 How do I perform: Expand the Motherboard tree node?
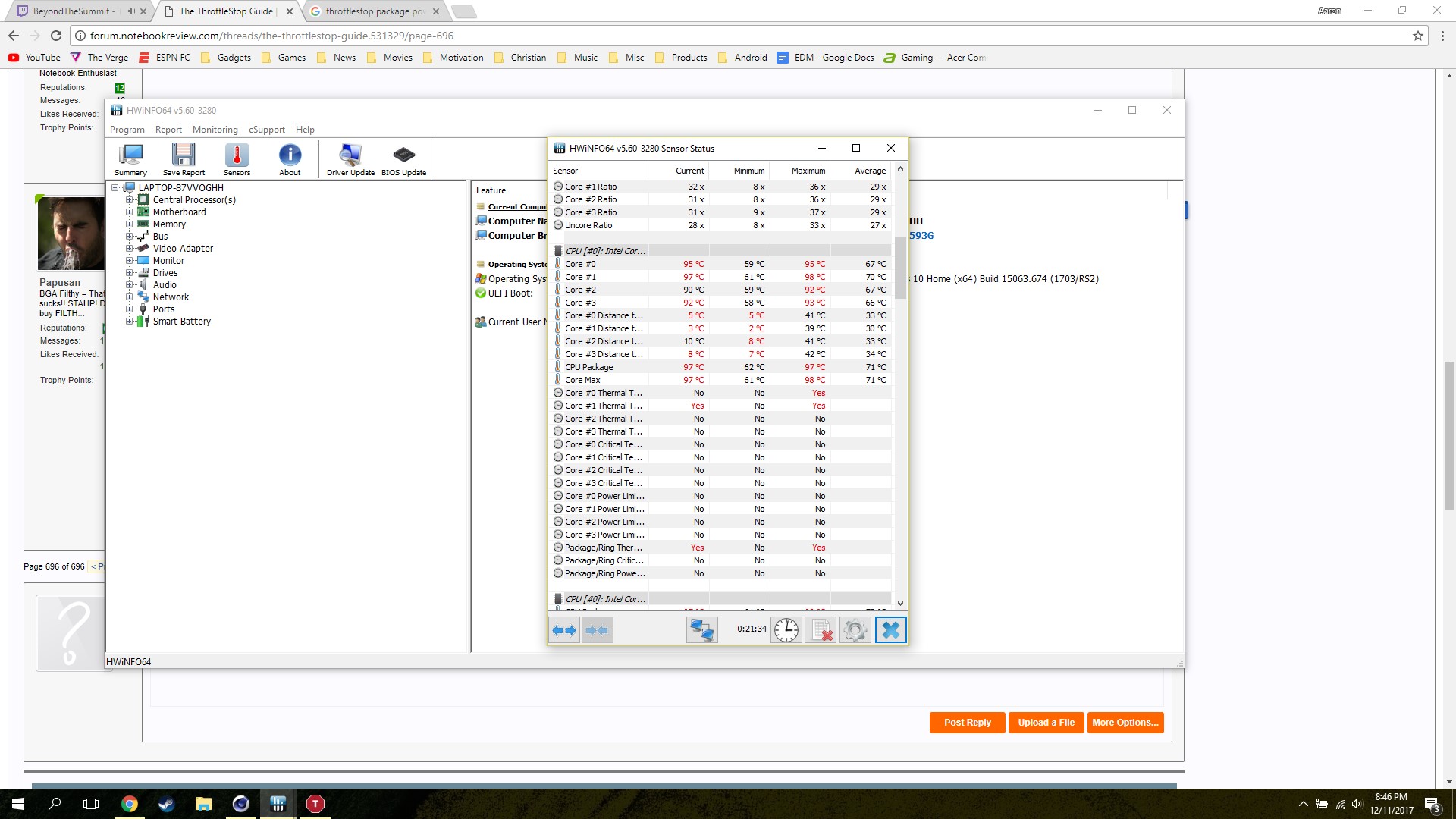point(129,212)
